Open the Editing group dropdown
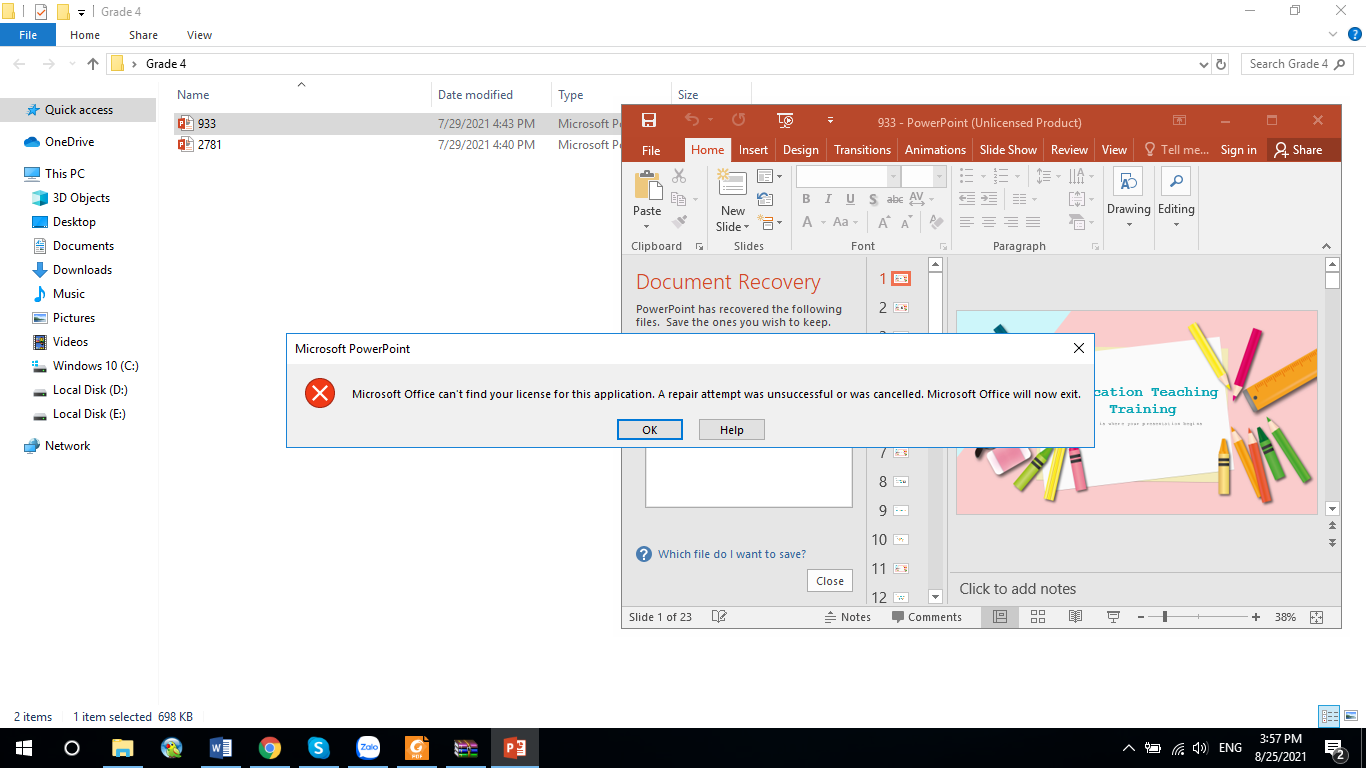 pos(1176,198)
